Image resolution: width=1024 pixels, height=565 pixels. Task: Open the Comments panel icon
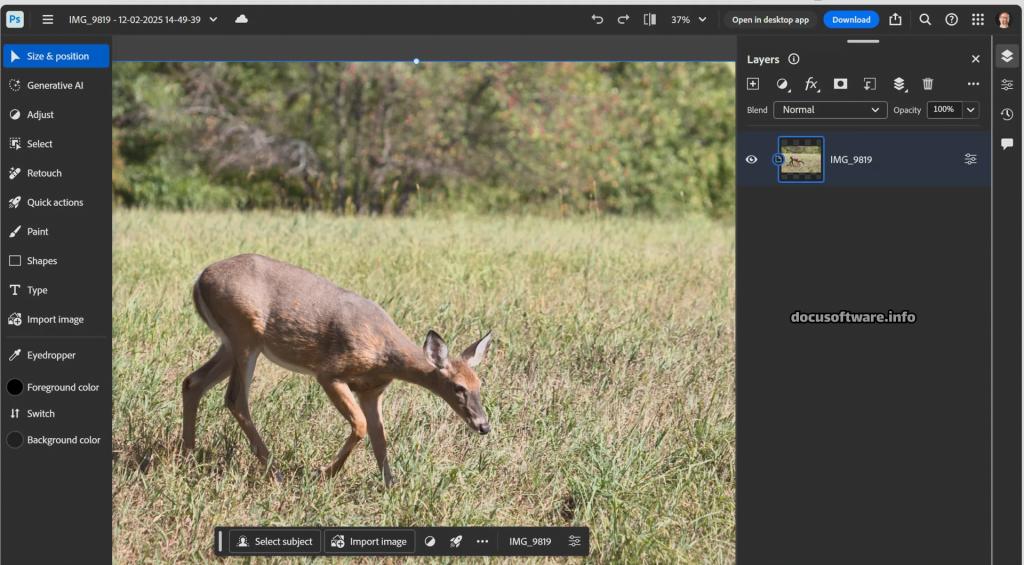1007,144
